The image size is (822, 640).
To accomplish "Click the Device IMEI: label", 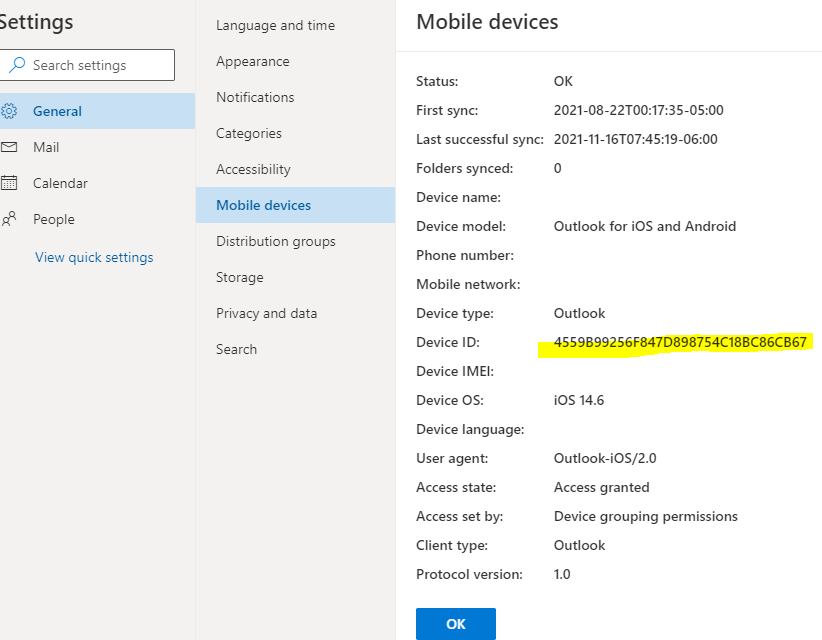I will point(455,372).
